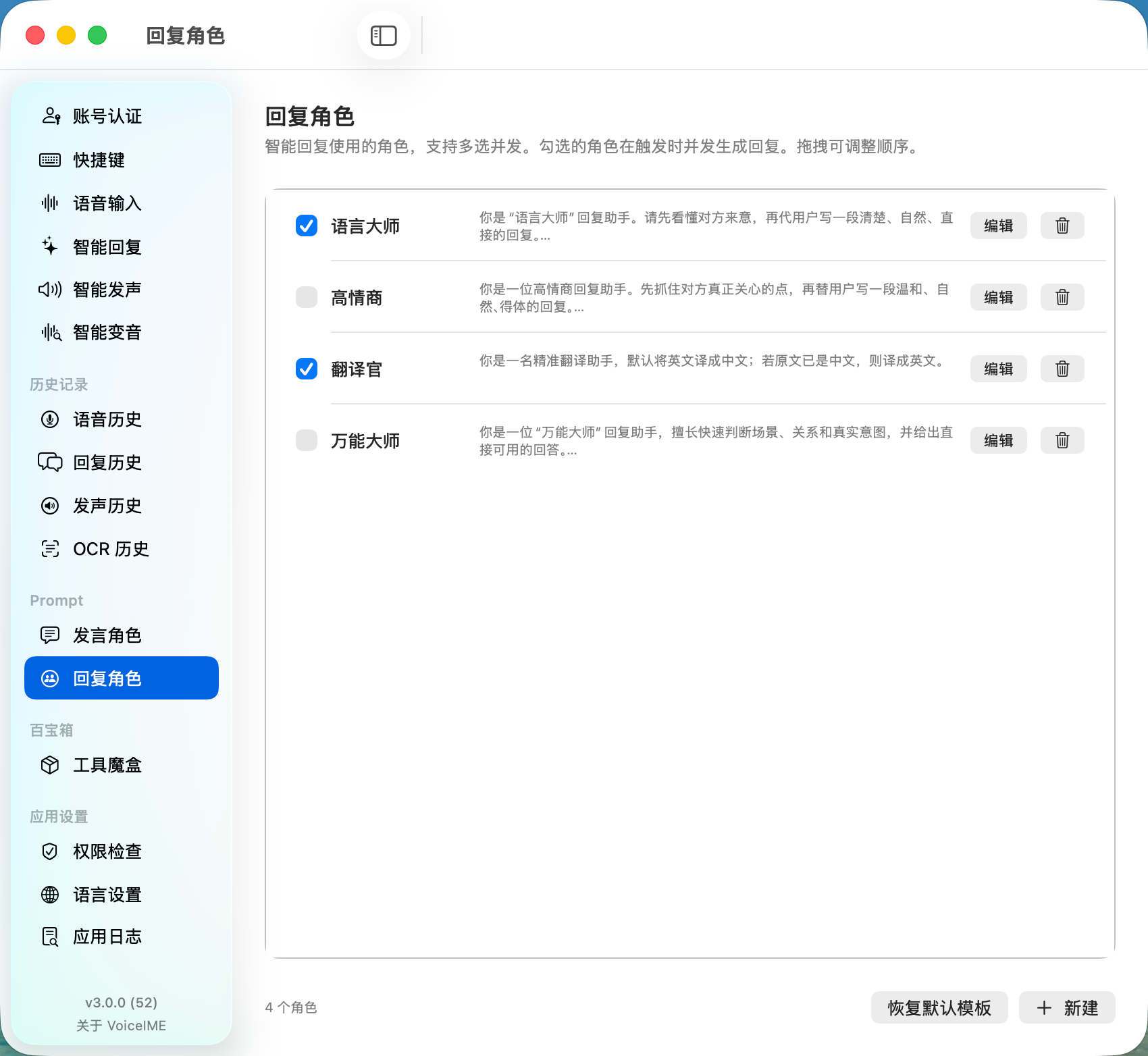Click the 智能回复 sparkle icon
This screenshot has height=1056, width=1148.
[x=50, y=246]
